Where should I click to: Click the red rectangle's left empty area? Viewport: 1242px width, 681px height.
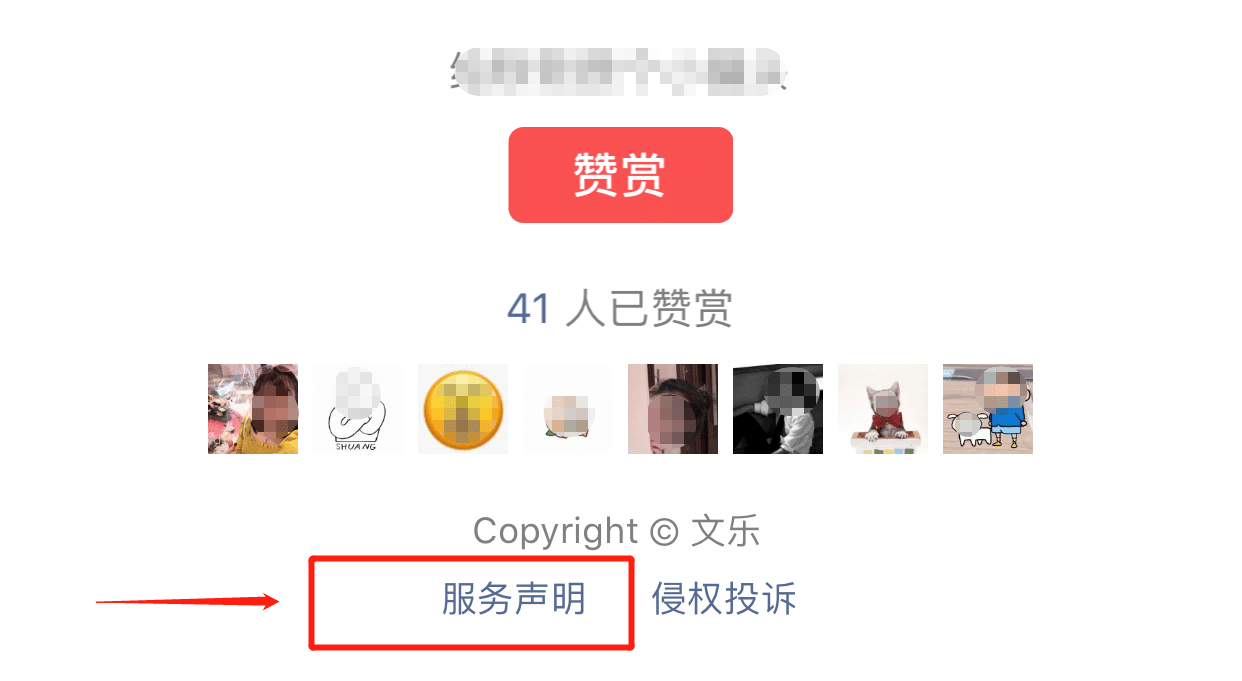pyautogui.click(x=375, y=603)
